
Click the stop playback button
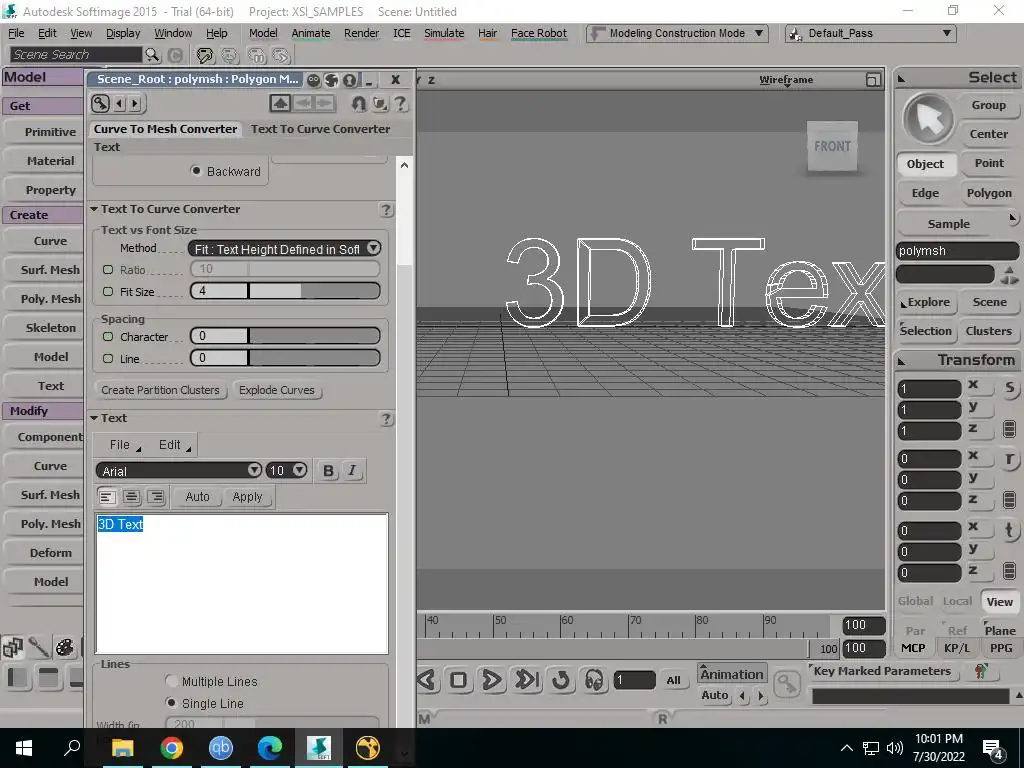(458, 680)
